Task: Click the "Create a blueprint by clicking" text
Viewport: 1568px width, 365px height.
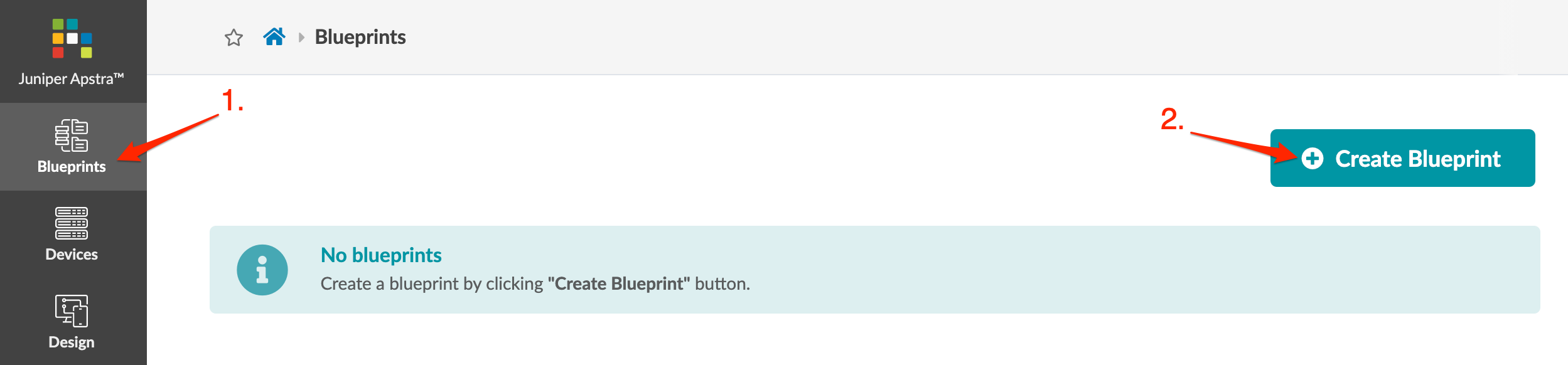Action: click(431, 284)
